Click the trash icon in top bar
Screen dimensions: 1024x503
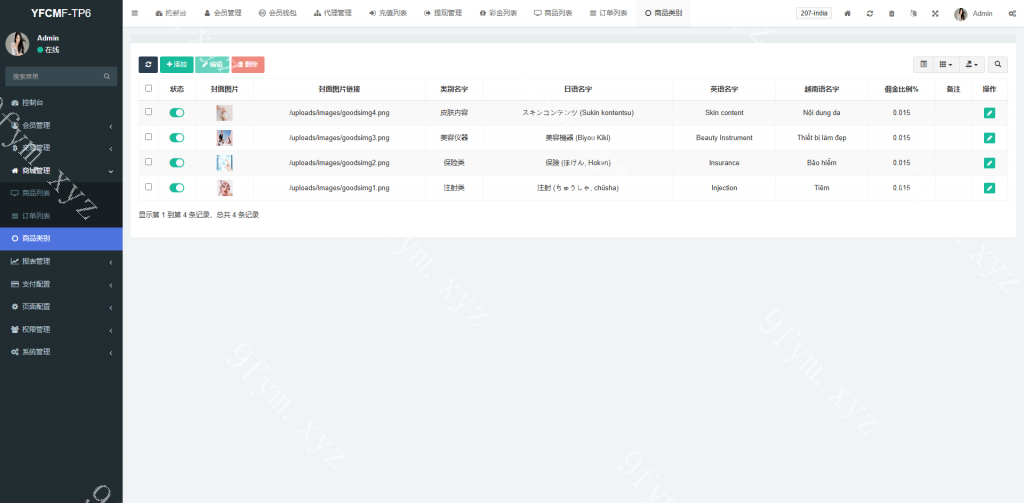[891, 13]
